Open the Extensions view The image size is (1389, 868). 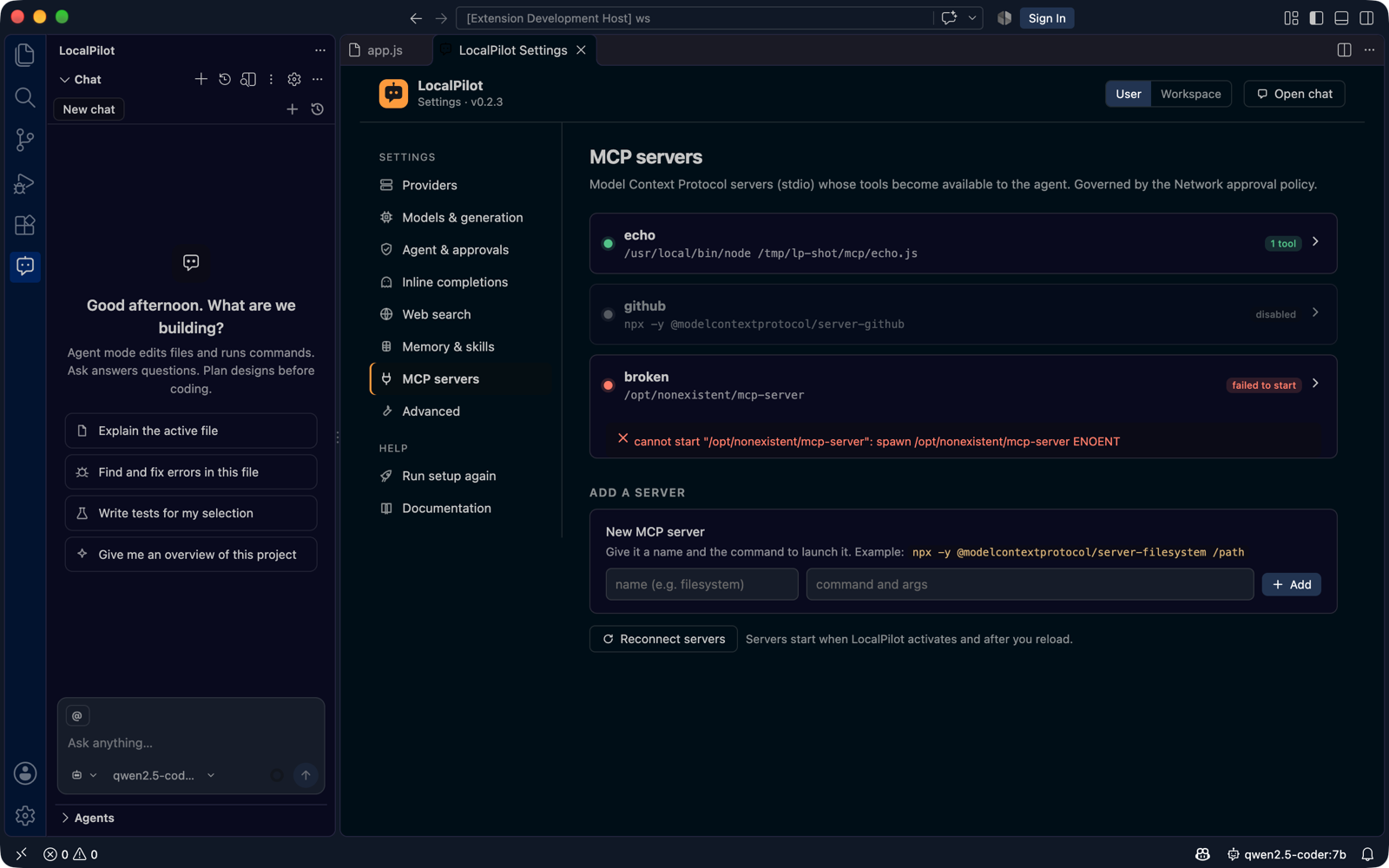(25, 225)
